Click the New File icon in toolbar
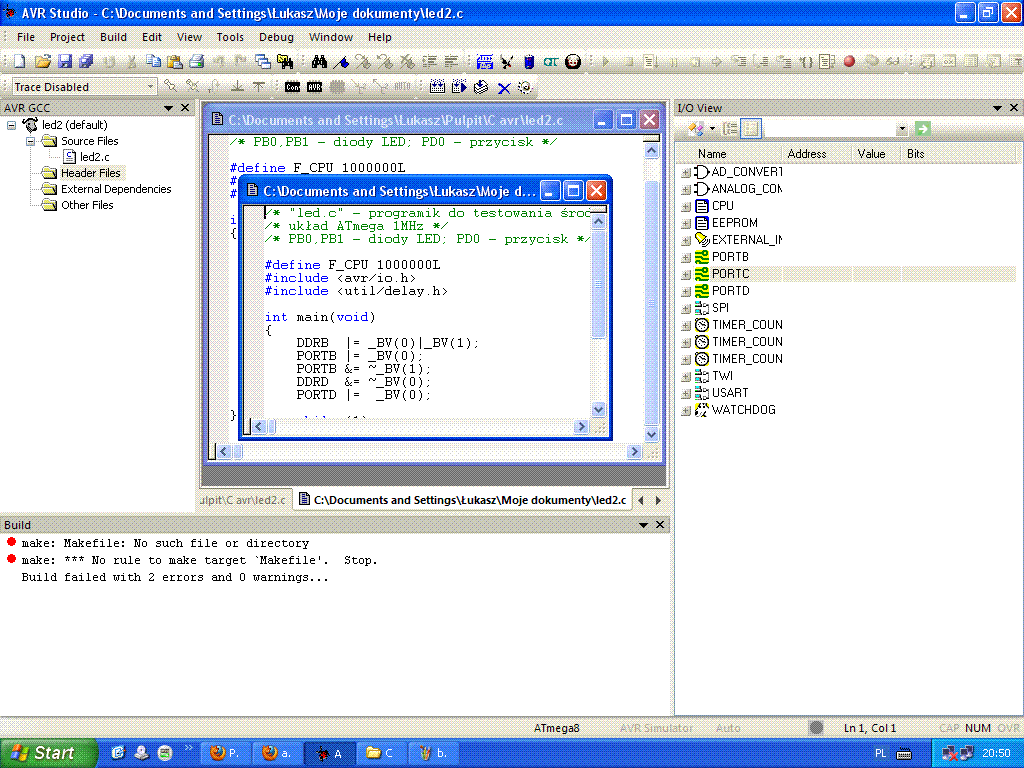 [x=19, y=62]
